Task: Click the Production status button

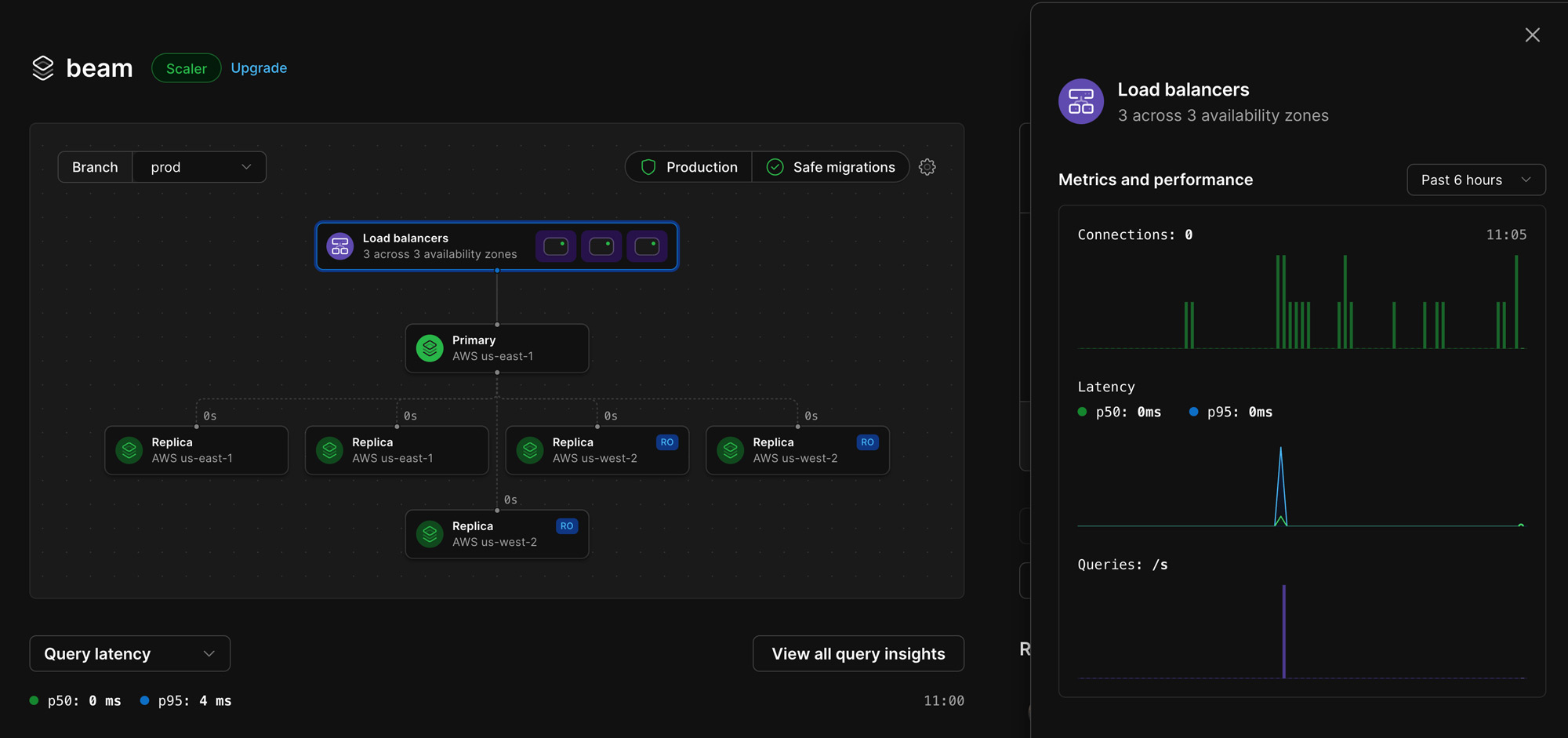Action: pos(688,167)
